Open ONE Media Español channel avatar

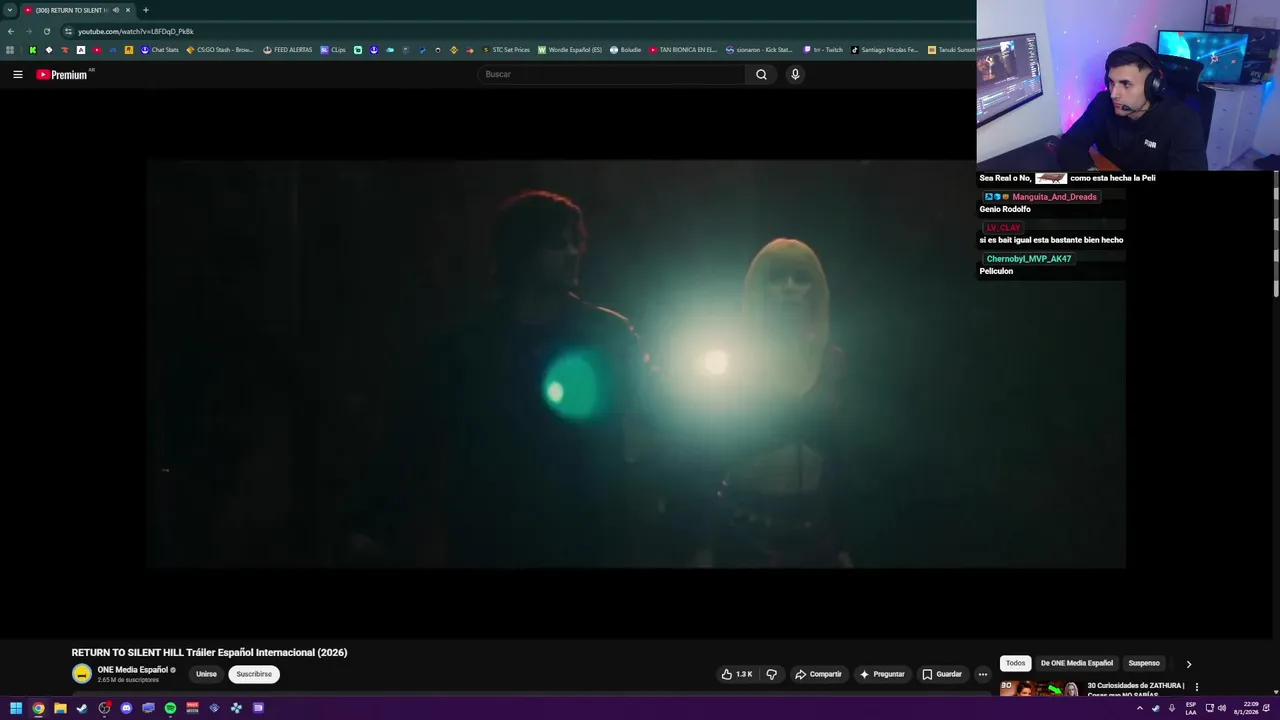[x=82, y=674]
